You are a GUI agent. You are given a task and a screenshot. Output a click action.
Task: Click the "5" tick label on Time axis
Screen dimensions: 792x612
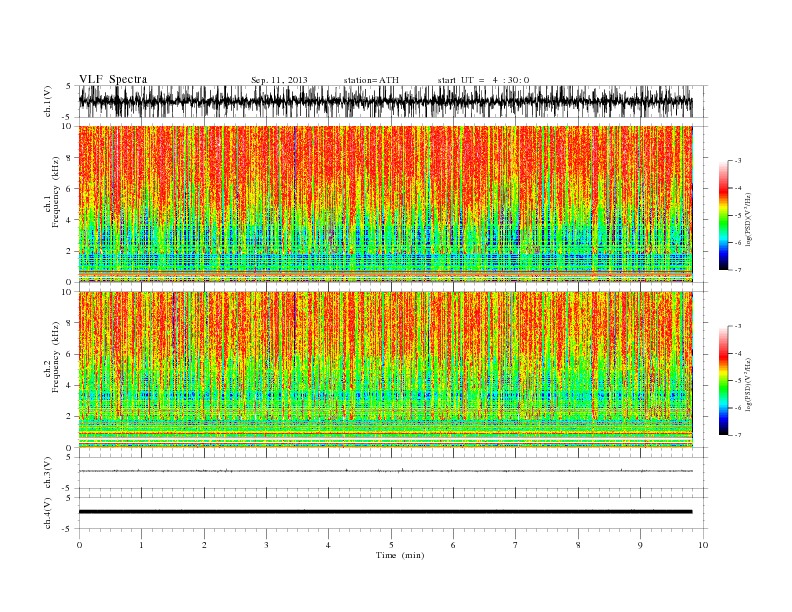coord(391,545)
